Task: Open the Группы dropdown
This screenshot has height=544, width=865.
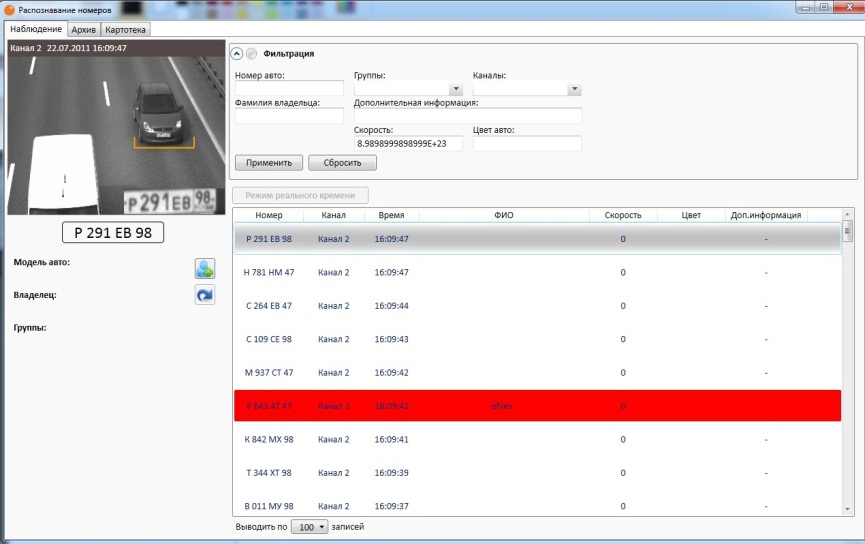Action: [456, 89]
